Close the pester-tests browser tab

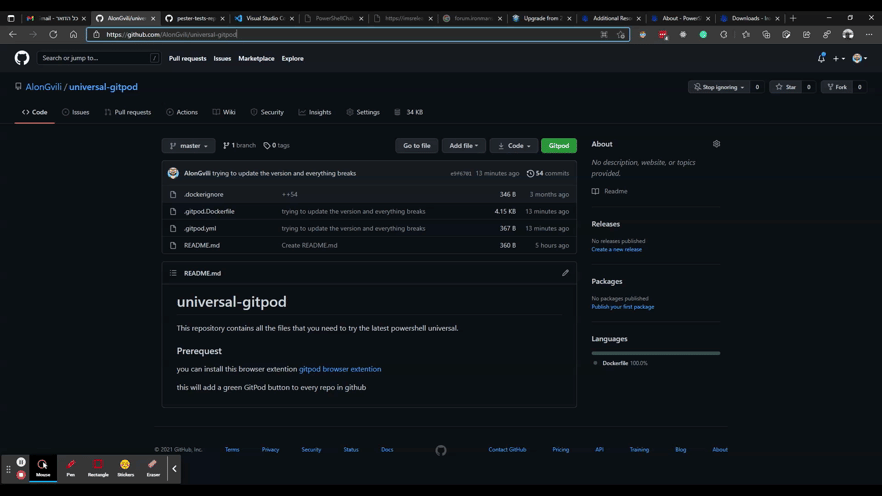tap(222, 19)
